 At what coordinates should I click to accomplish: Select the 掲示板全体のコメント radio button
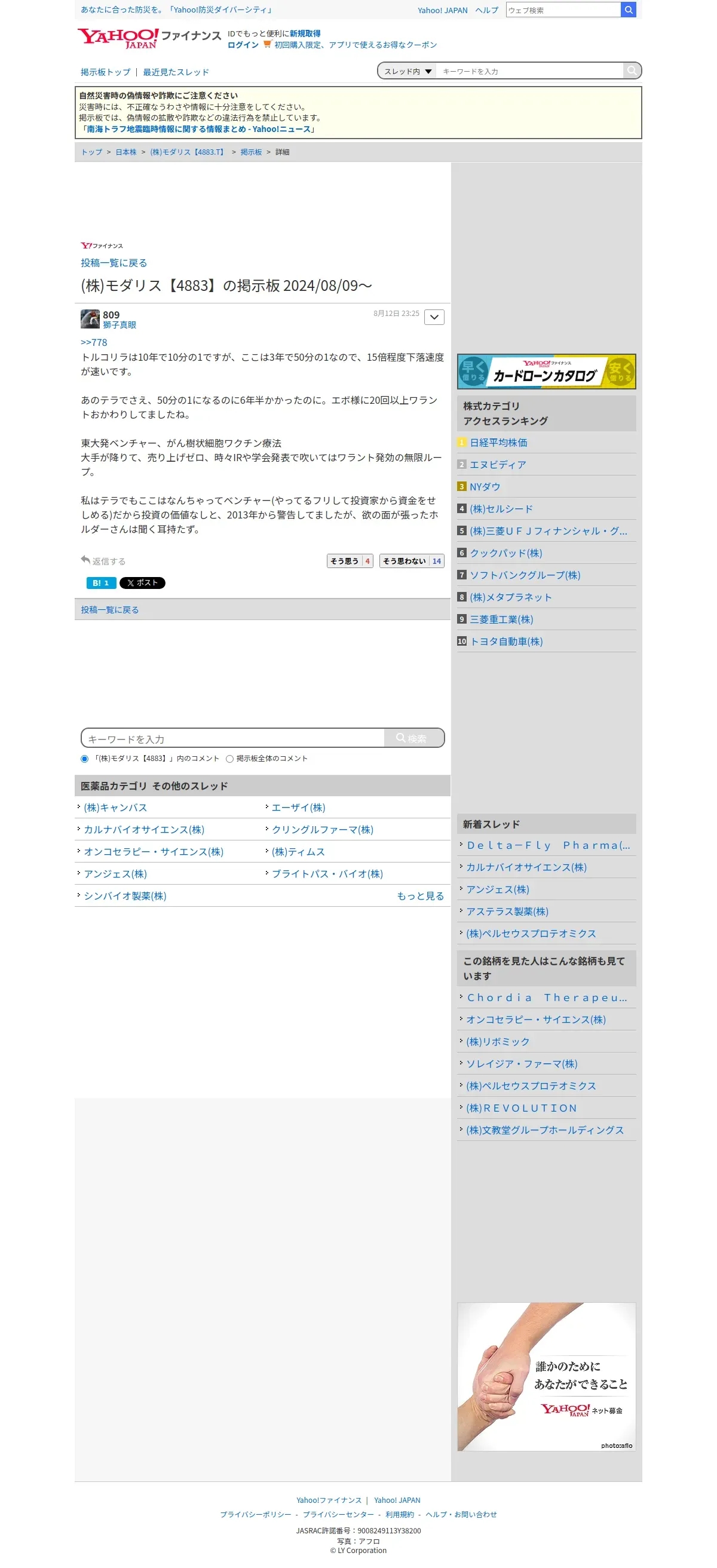click(229, 759)
